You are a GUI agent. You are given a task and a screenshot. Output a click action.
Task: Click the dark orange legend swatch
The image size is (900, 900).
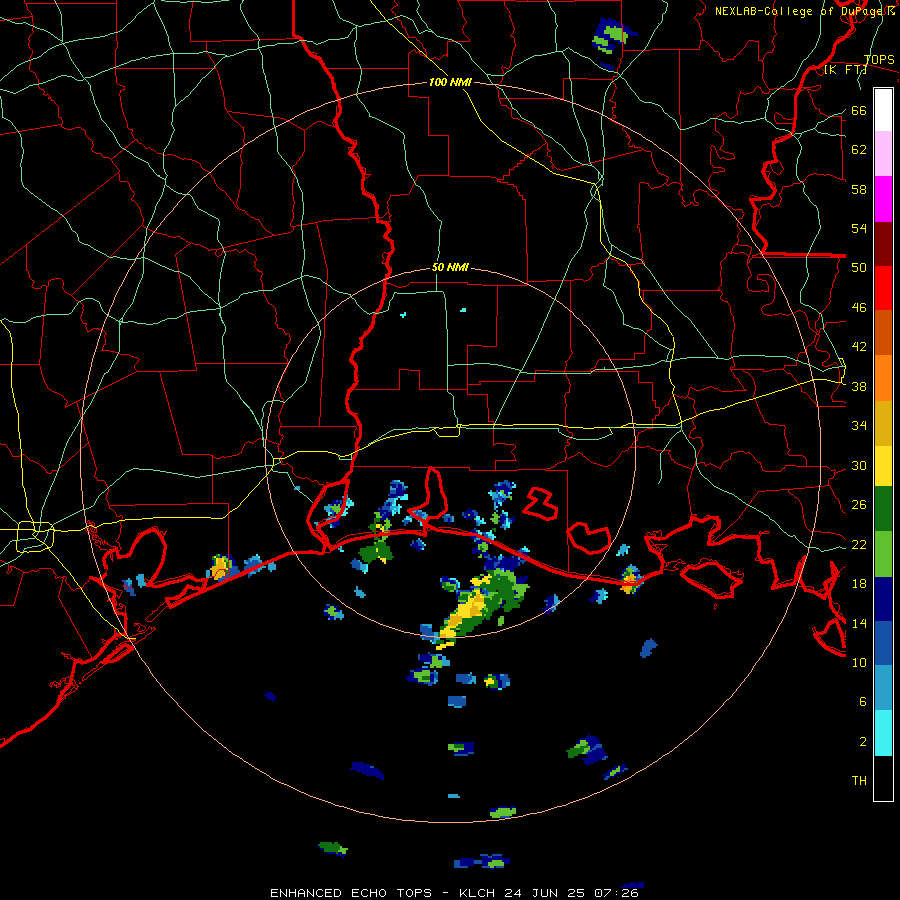tap(883, 332)
